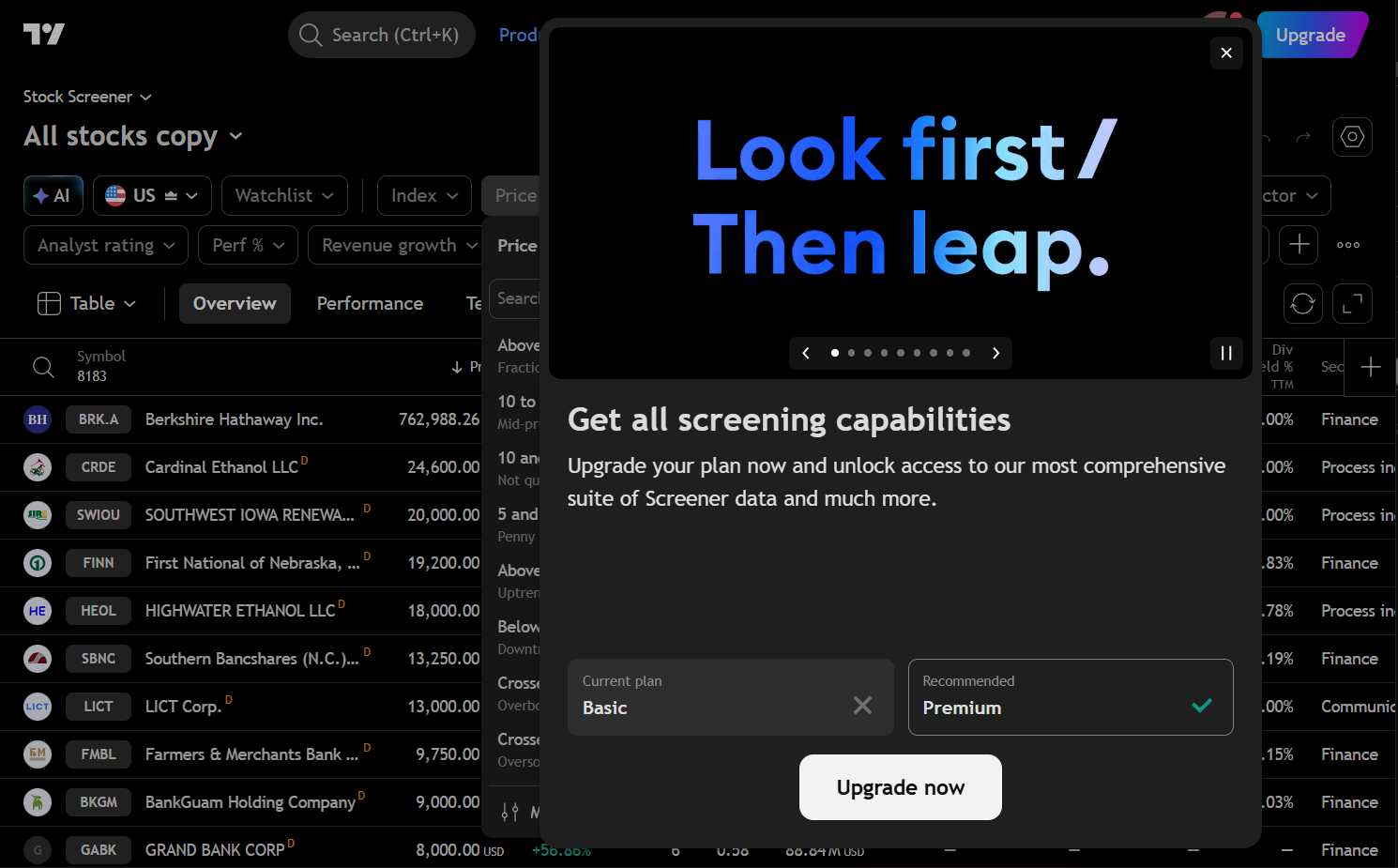Switch to the Overview tab
Screen dimensions: 1398x868
tap(235, 303)
